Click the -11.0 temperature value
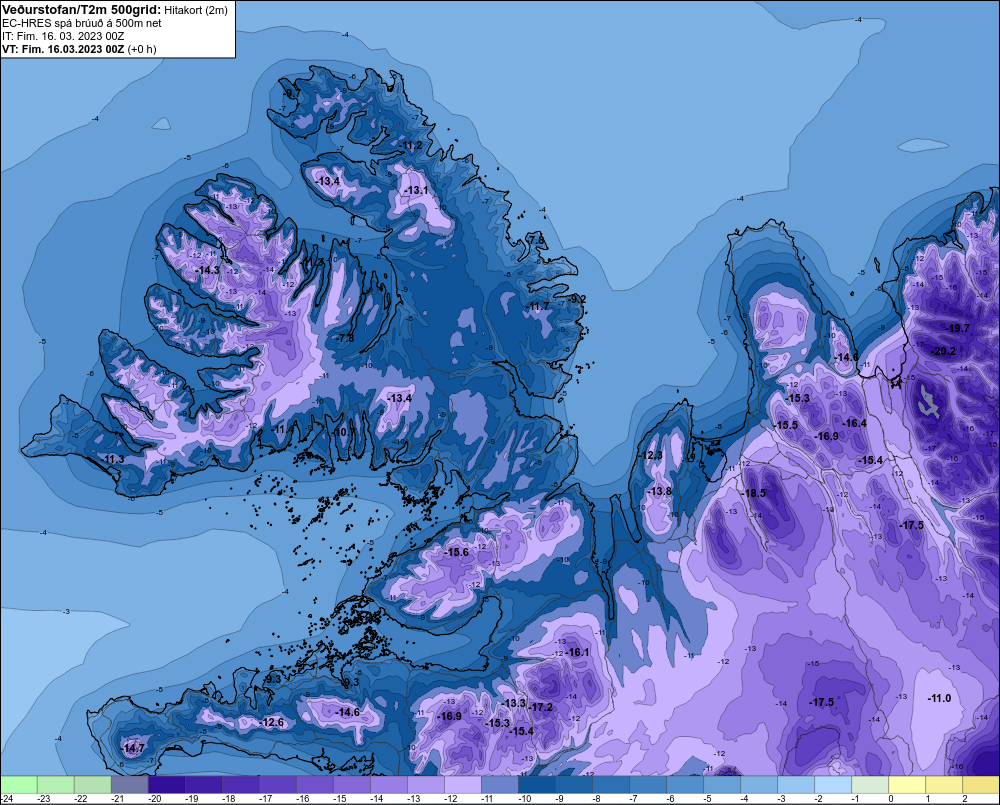Image resolution: width=1000 pixels, height=805 pixels. point(939,698)
